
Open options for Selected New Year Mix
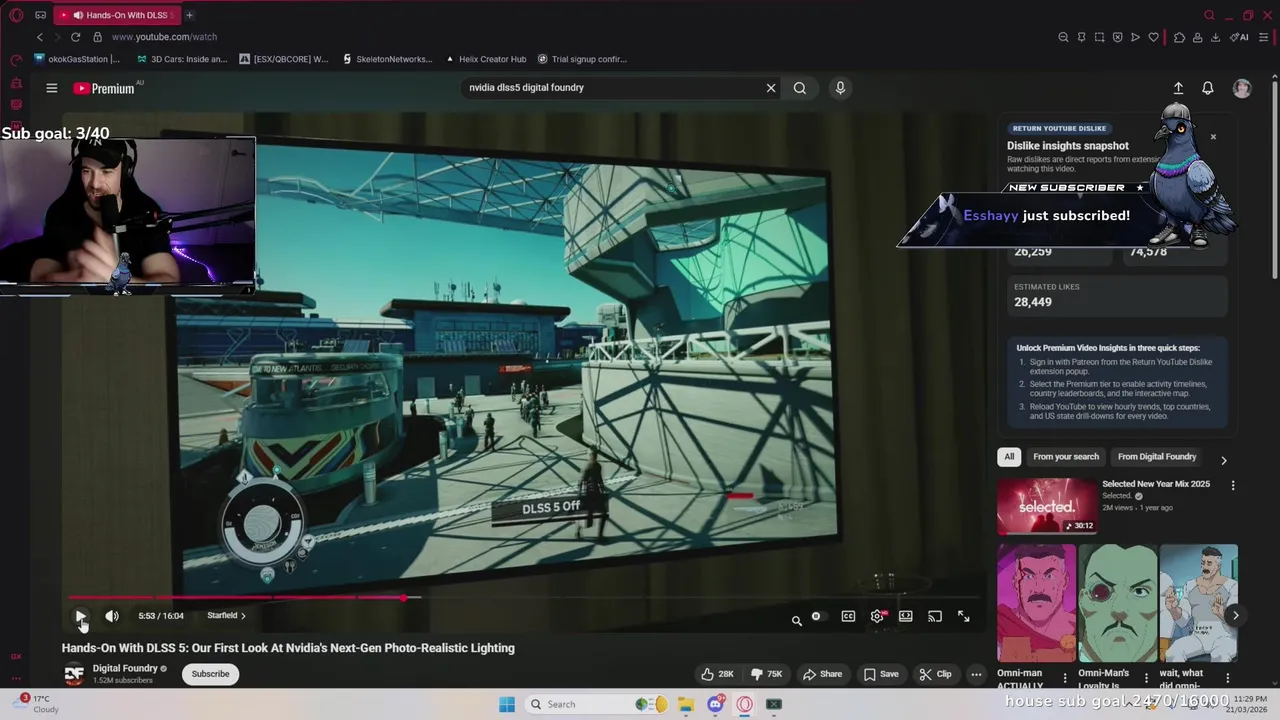(1233, 485)
